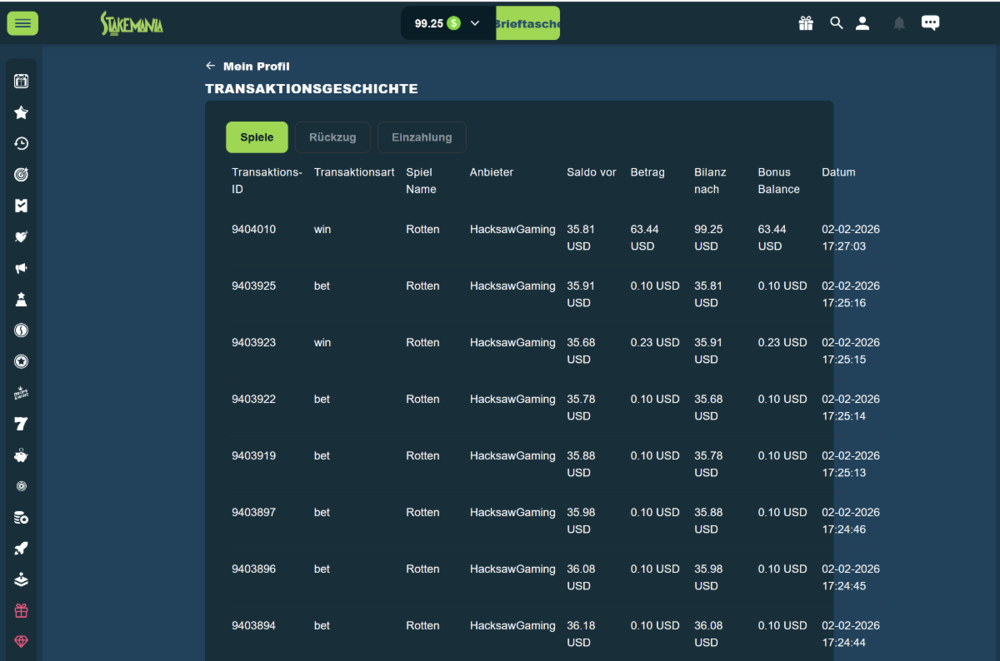Click the rocket icon in sidebar
The height and width of the screenshot is (661, 1000).
(x=21, y=548)
